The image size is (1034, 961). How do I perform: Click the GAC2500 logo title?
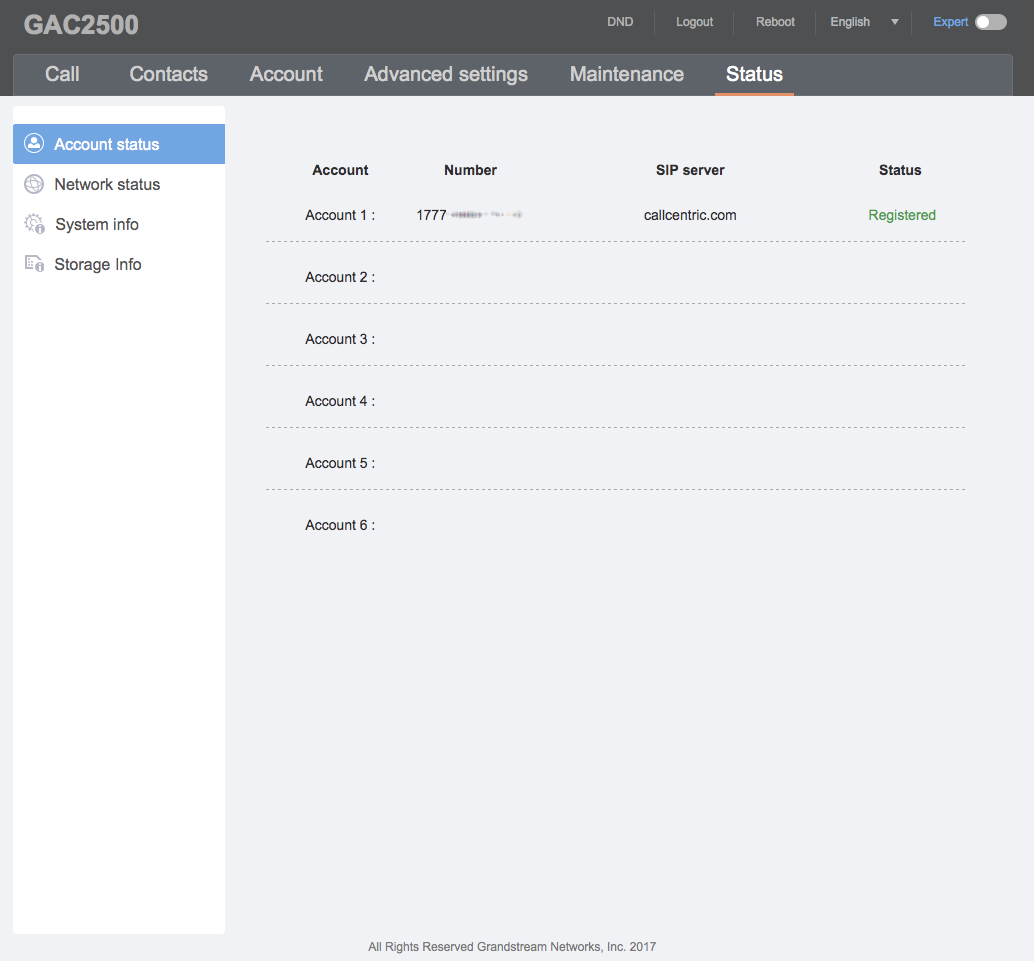(x=81, y=25)
